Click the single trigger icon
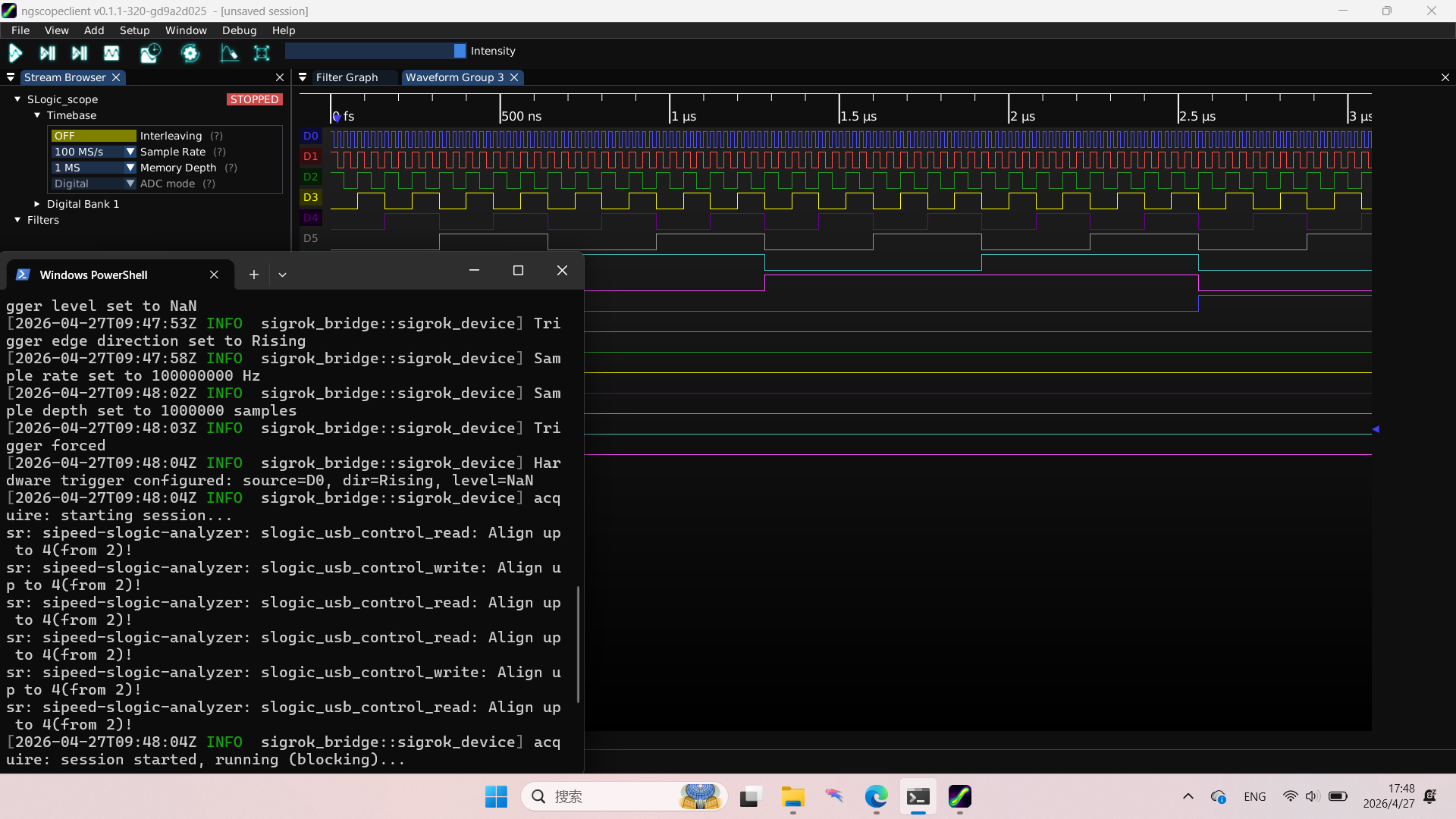1456x819 pixels. click(x=47, y=53)
